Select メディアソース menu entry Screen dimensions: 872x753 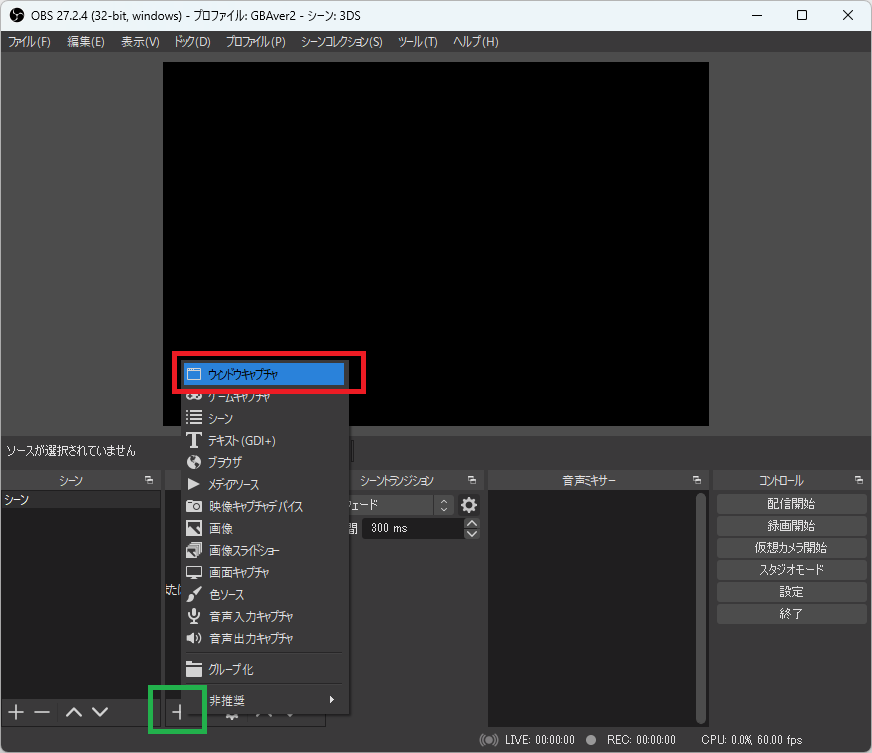[264, 484]
